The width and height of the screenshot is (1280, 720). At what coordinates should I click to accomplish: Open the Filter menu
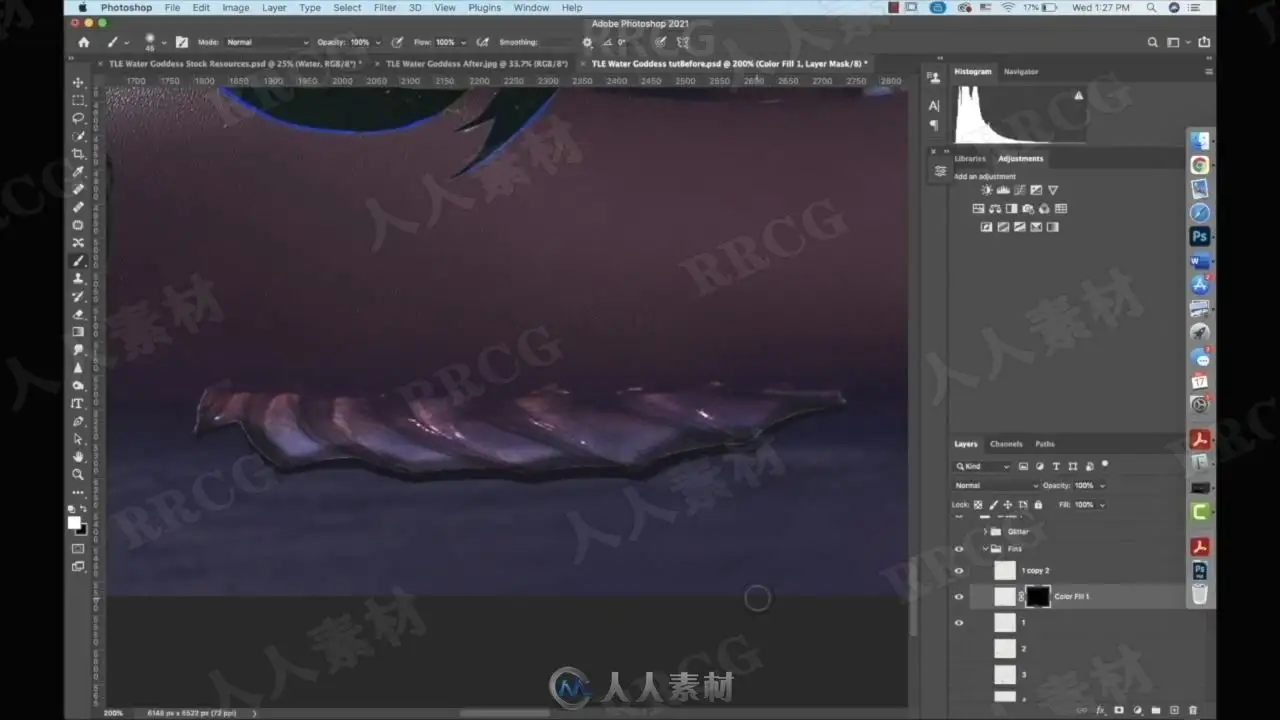385,8
